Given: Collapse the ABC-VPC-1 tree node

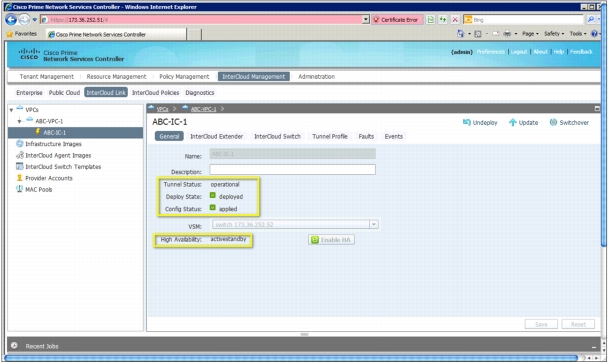Looking at the screenshot, I should (x=19, y=121).
